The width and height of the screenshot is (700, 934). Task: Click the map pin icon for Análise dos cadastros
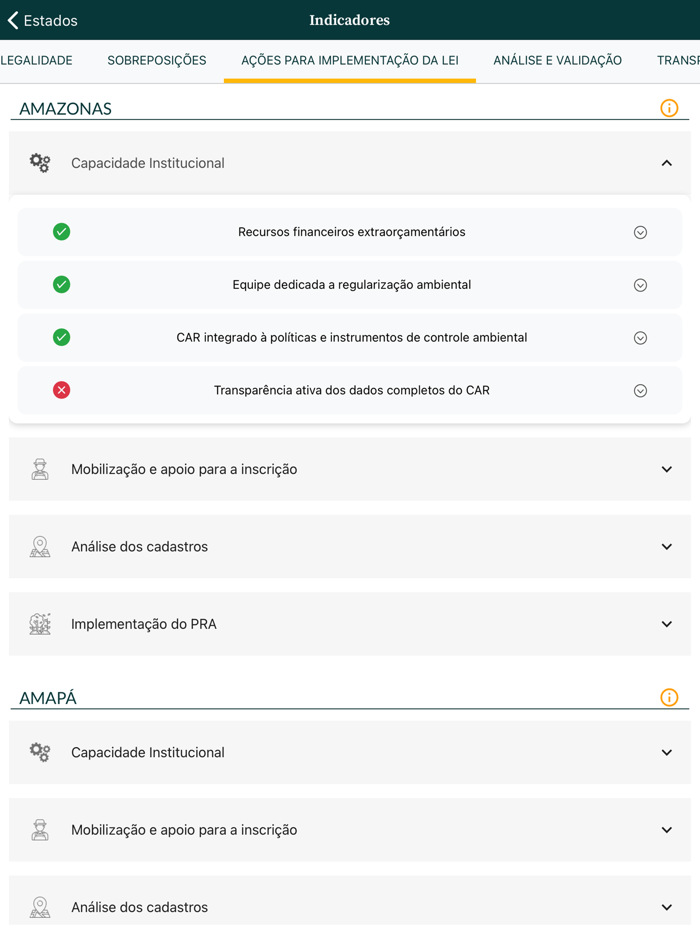click(39, 546)
